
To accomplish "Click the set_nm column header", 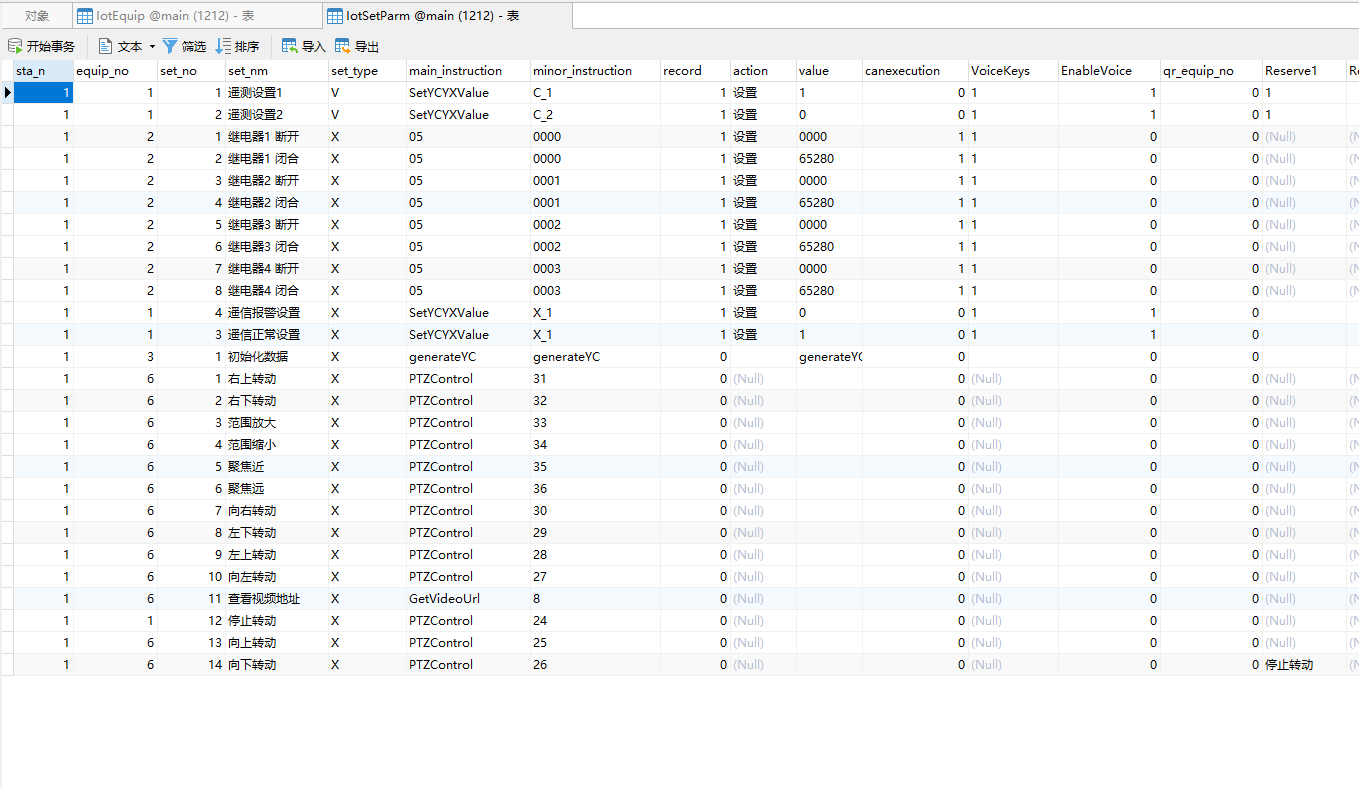I will 248,71.
